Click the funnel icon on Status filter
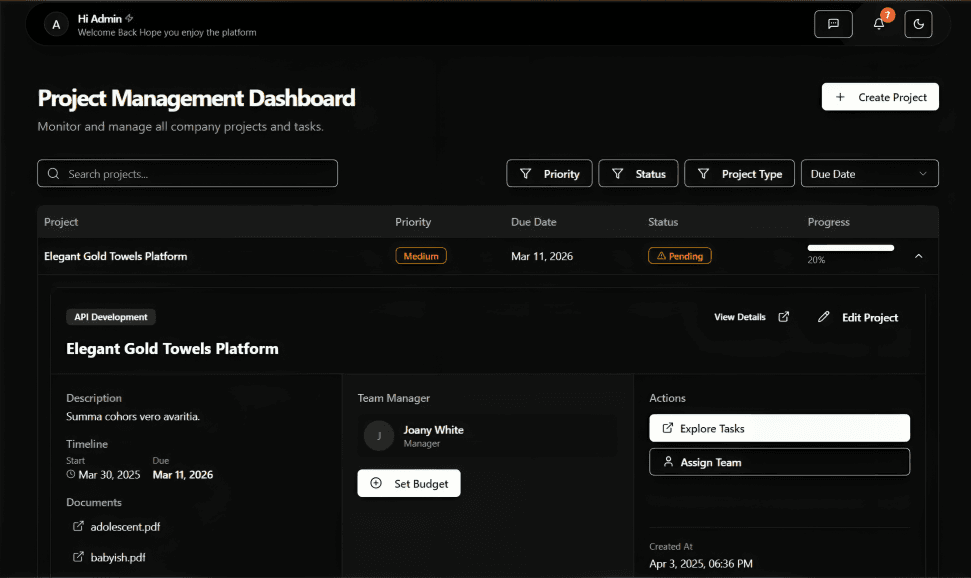This screenshot has width=971, height=578. click(617, 173)
